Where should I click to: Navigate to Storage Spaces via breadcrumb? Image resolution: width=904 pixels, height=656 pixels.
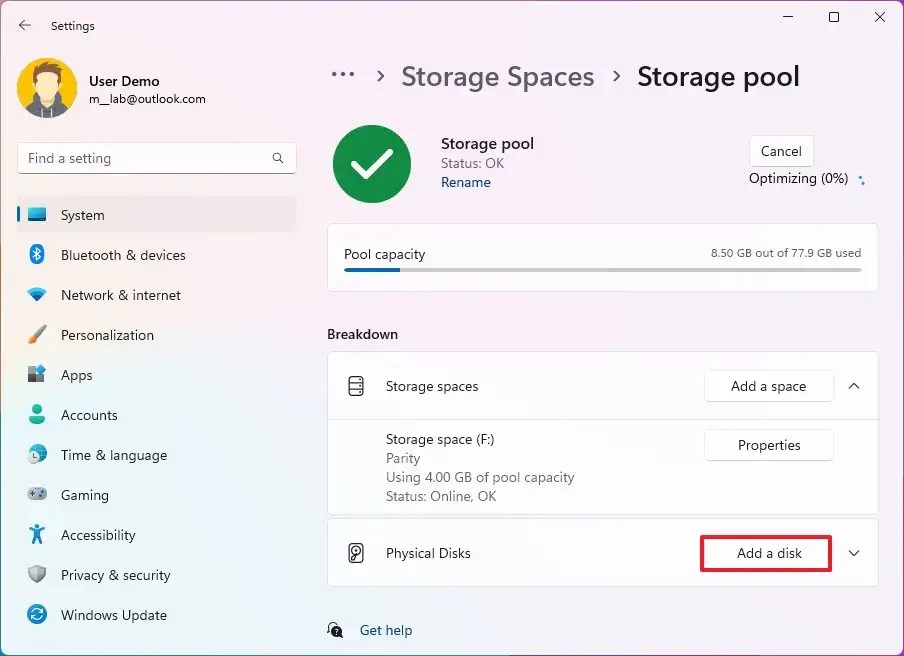coord(497,76)
